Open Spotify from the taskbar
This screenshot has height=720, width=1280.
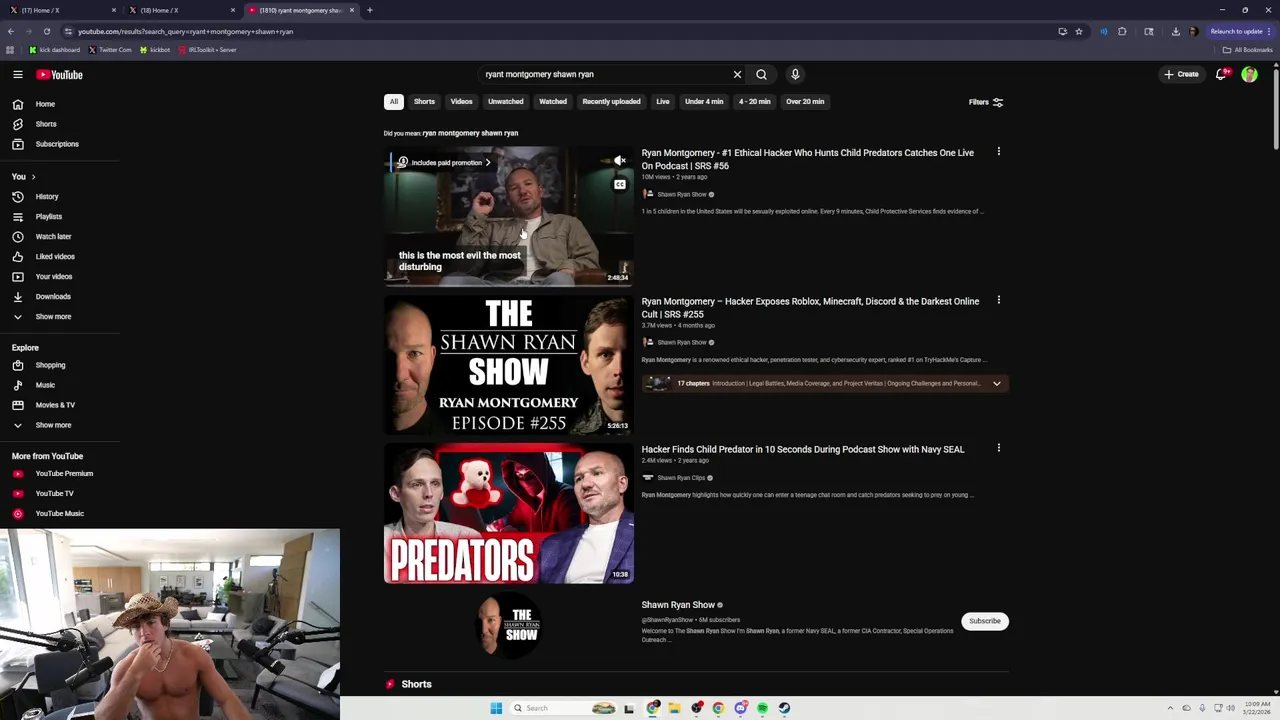(762, 708)
